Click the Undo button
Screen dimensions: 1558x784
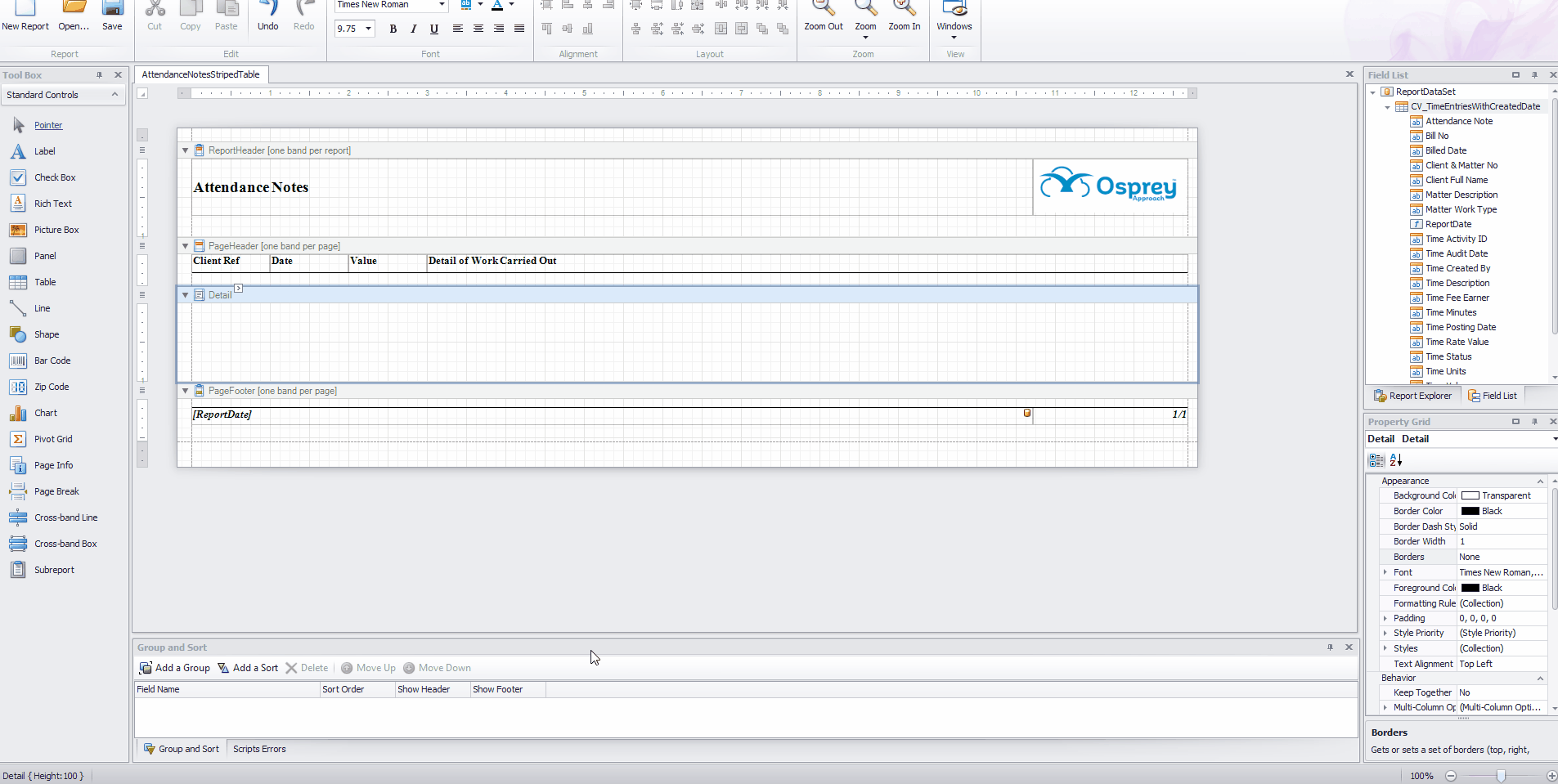click(x=267, y=16)
